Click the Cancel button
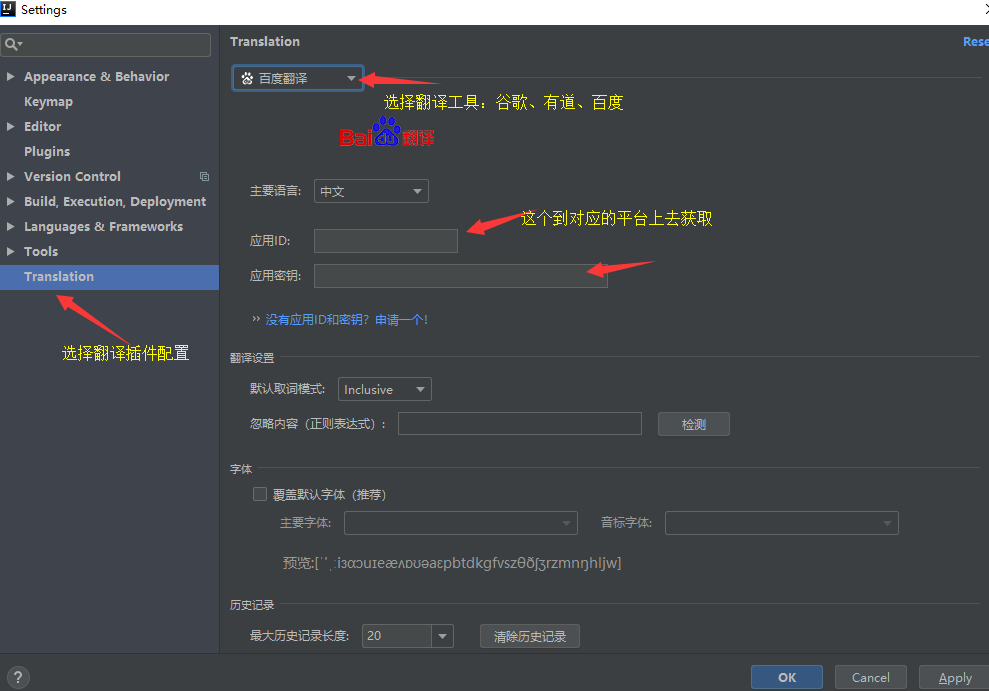 [870, 678]
